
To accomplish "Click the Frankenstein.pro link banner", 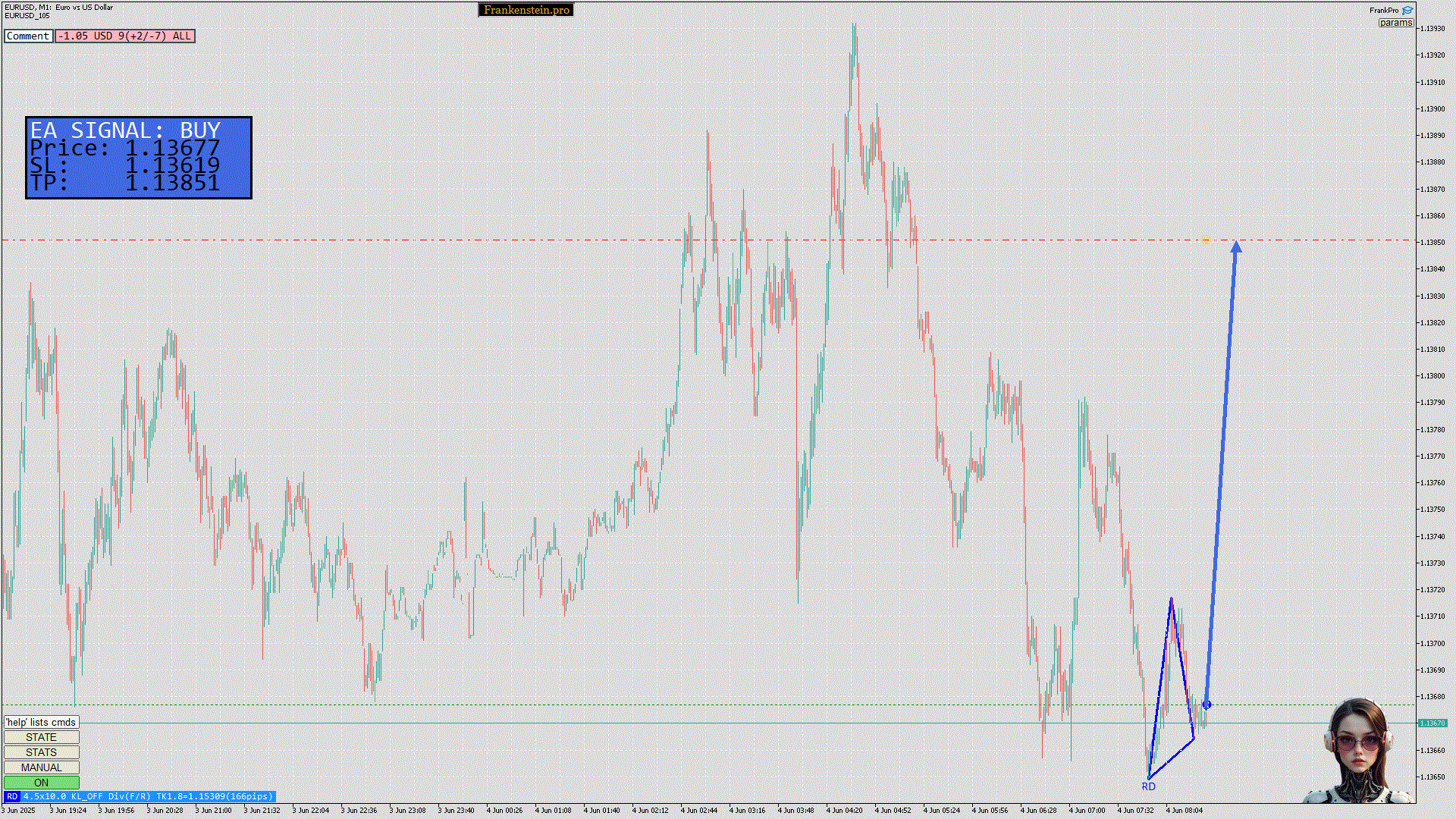I will [x=526, y=10].
